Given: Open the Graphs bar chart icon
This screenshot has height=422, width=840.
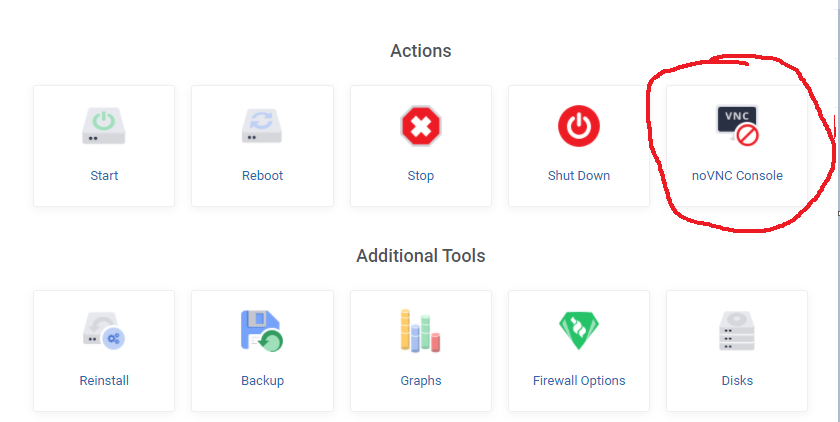Looking at the screenshot, I should point(421,330).
